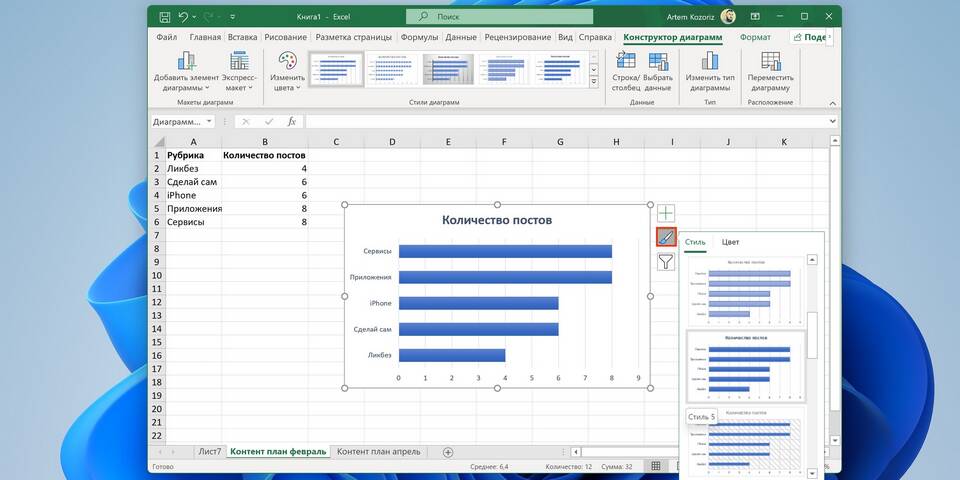Image resolution: width=960 pixels, height=480 pixels.
Task: Click Переместить диаграмму button
Action: 770,71
